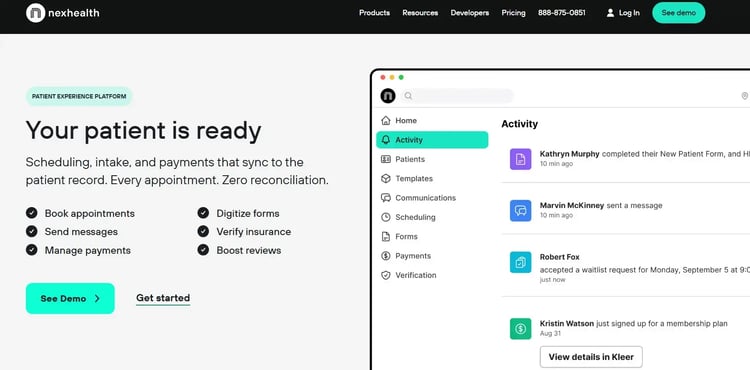Click the name Marvin McKinney
This screenshot has height=370, width=750.
[572, 206]
